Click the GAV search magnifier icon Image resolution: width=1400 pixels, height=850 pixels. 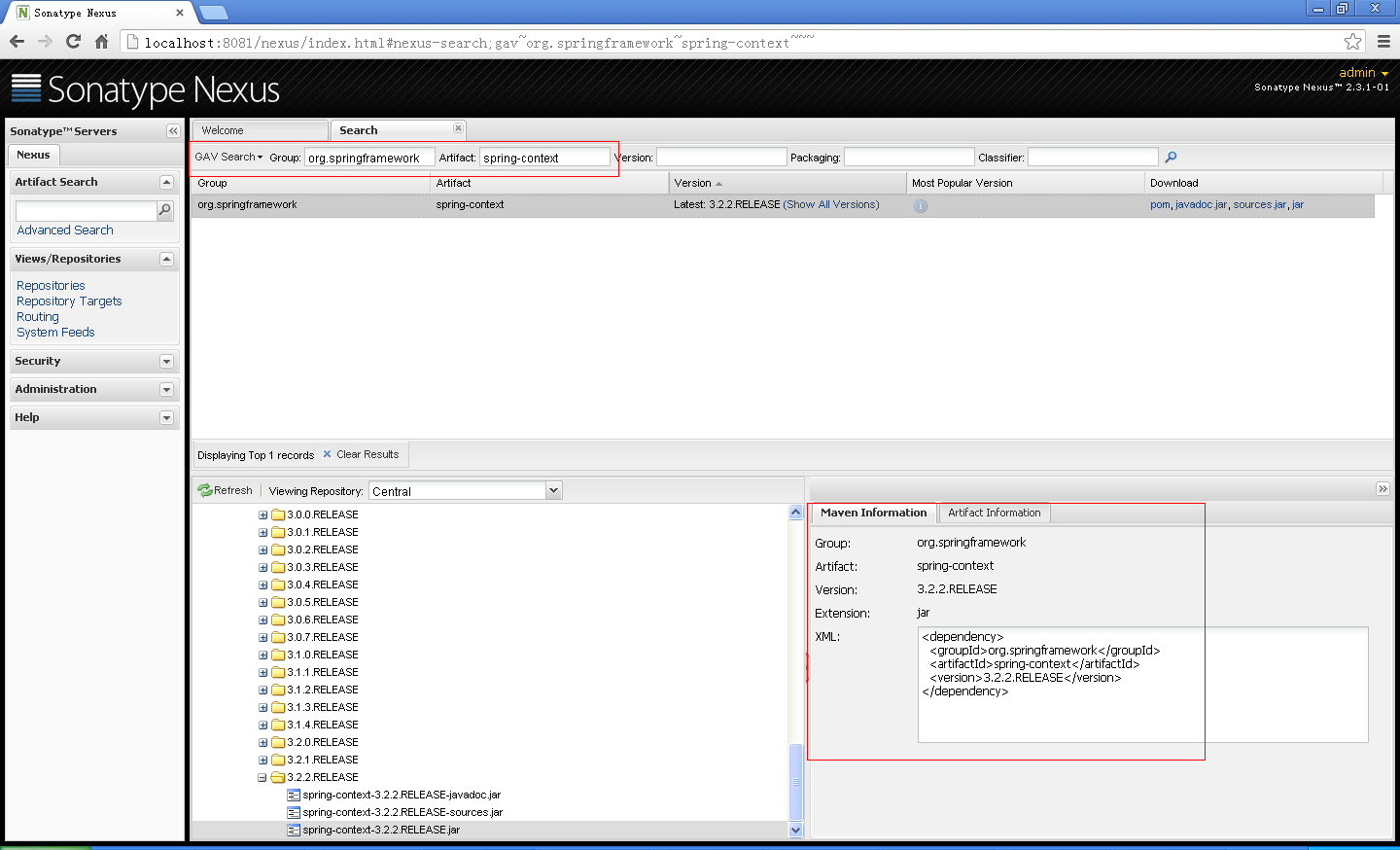(1171, 157)
